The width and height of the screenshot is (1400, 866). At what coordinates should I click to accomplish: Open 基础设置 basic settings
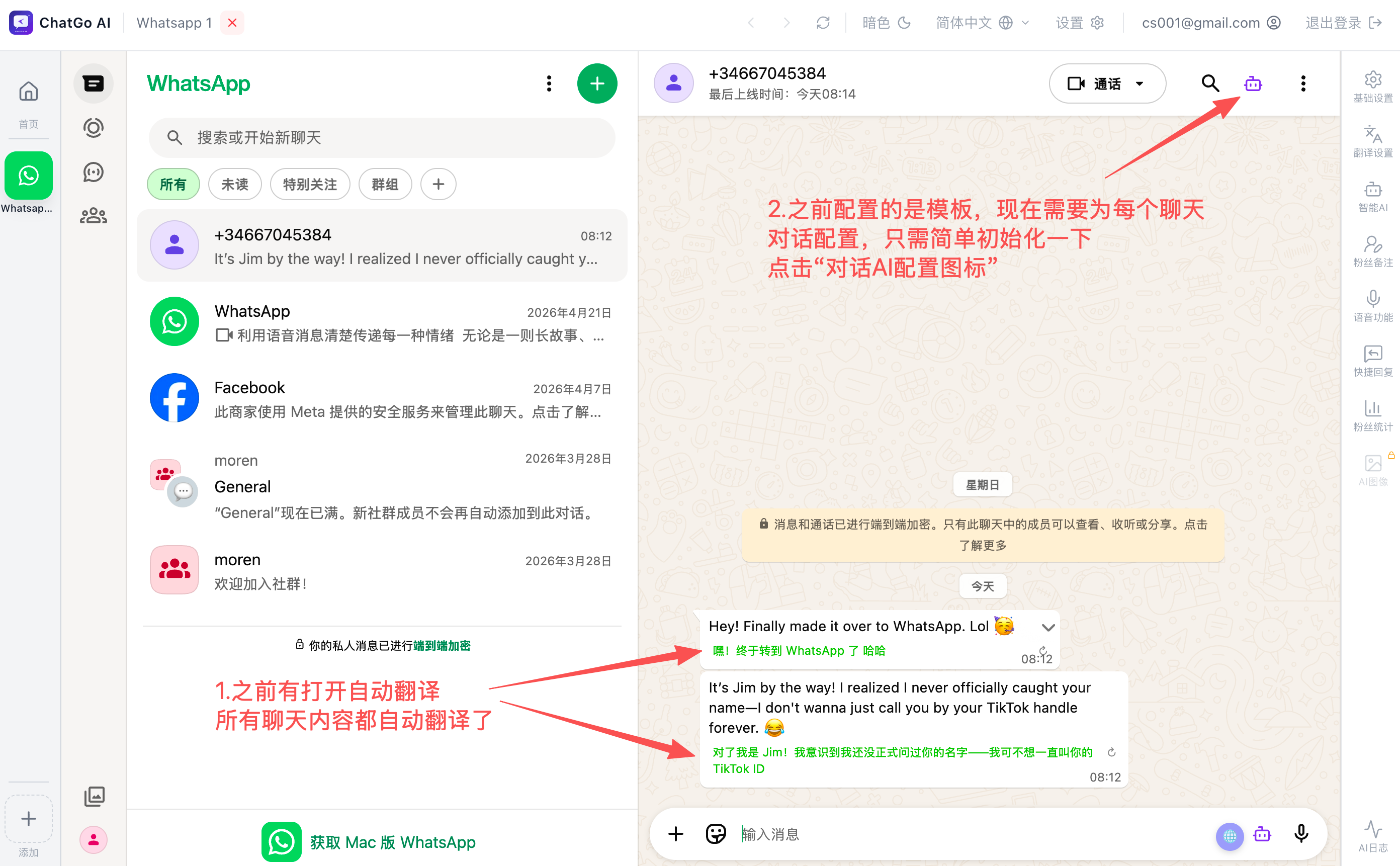click(x=1372, y=87)
